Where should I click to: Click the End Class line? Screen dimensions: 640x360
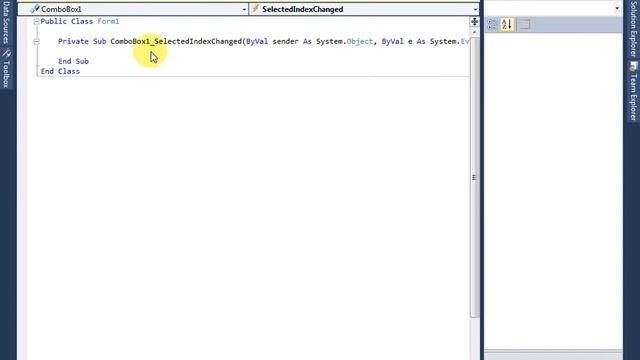click(x=60, y=71)
